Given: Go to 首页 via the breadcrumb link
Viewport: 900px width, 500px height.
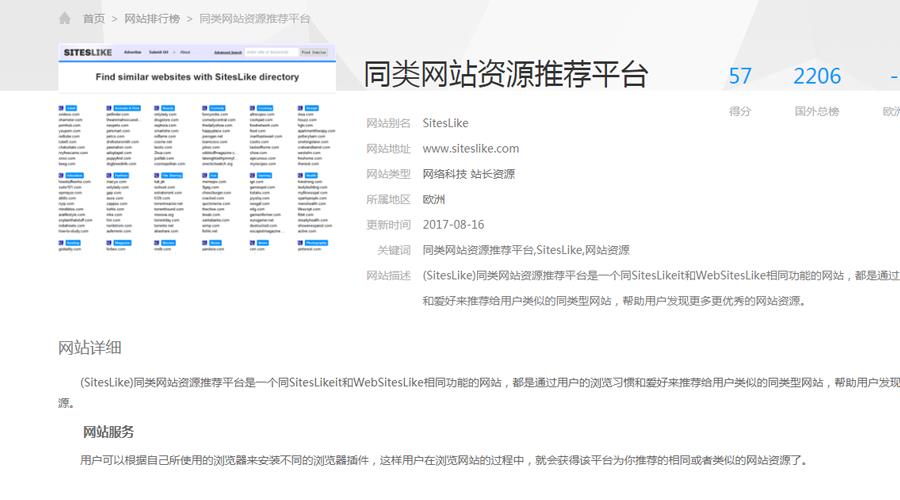Looking at the screenshot, I should tap(94, 19).
